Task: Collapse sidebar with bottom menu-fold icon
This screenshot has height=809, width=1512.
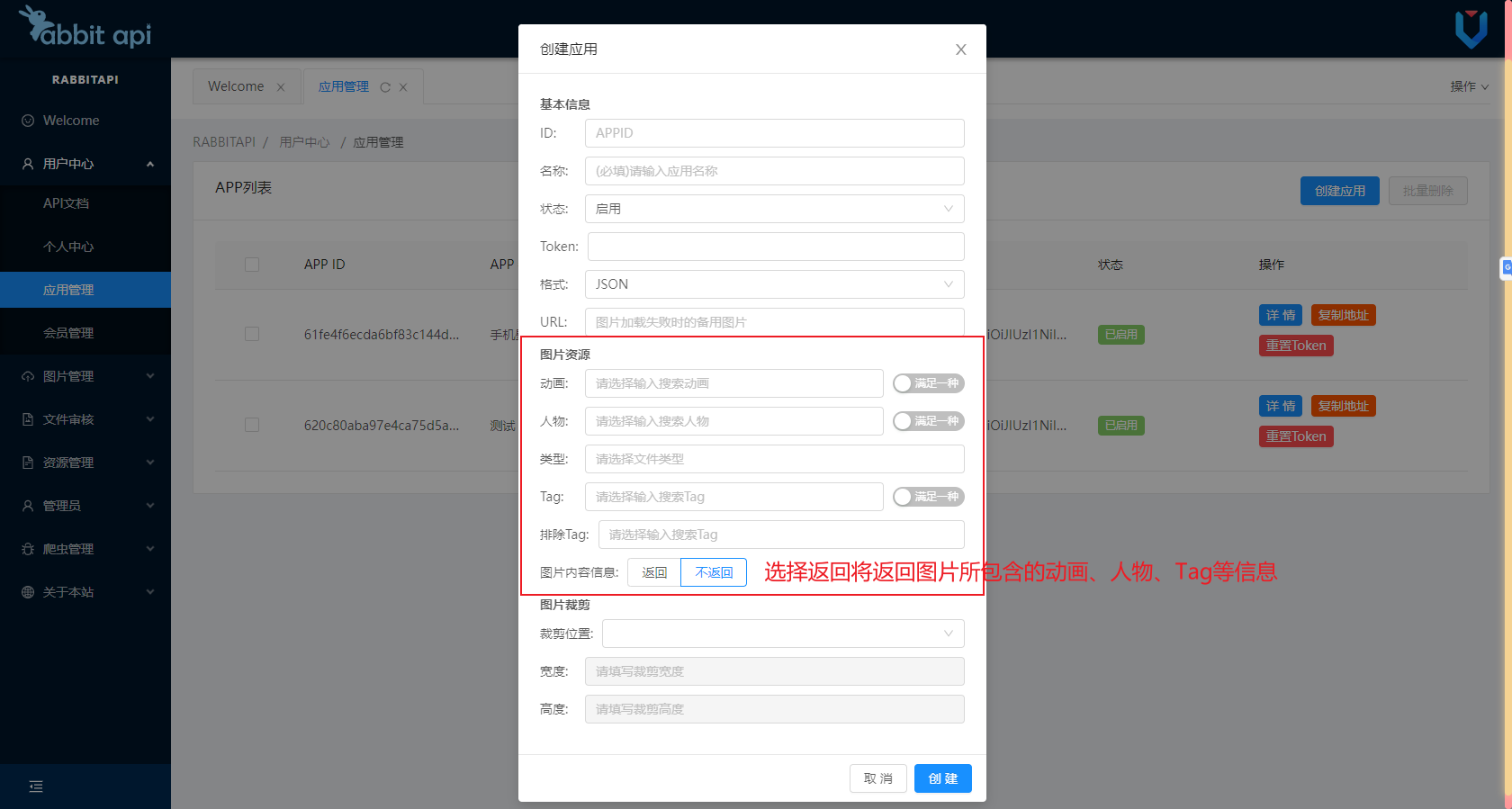Action: (x=36, y=787)
